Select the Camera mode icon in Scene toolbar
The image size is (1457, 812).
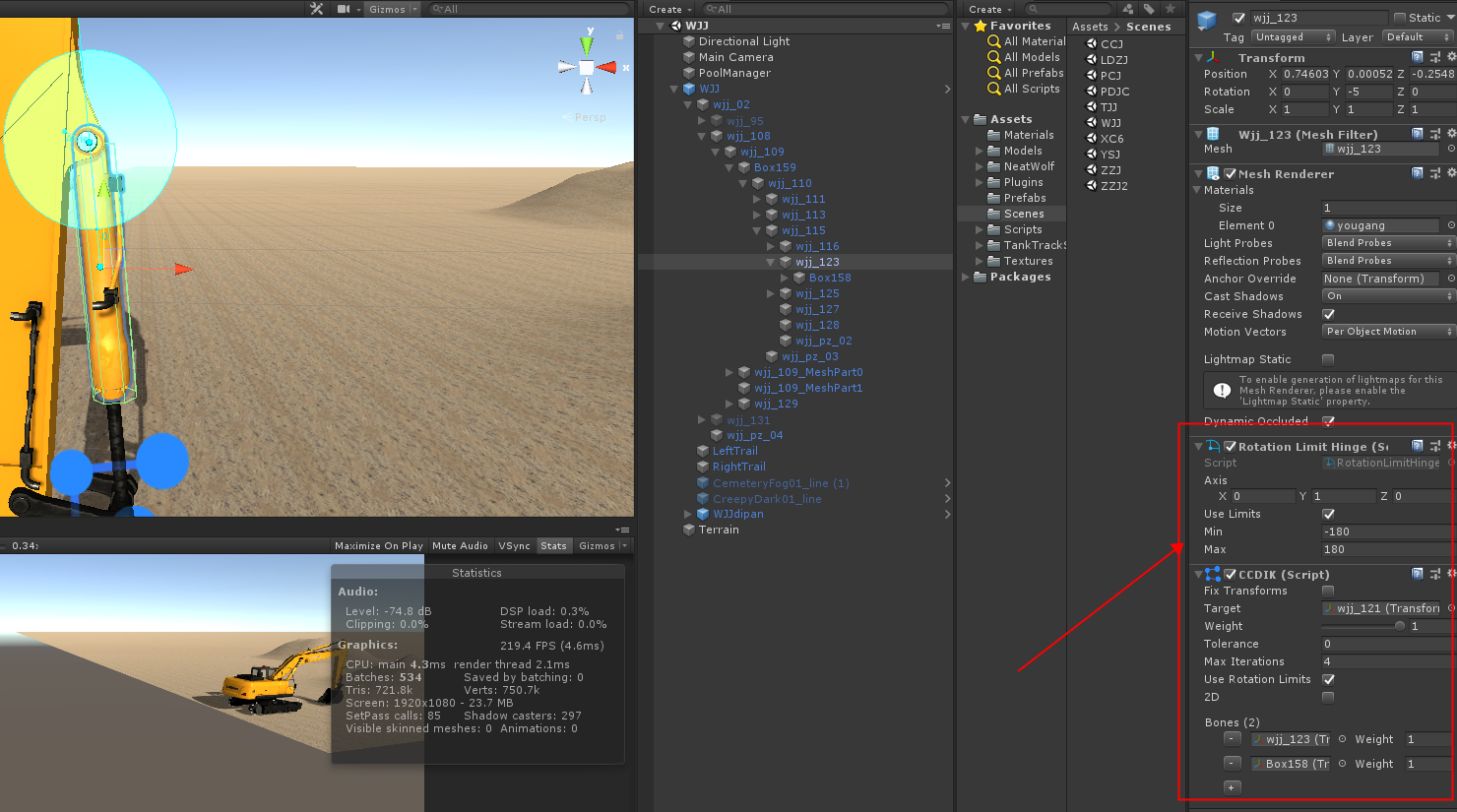345,9
